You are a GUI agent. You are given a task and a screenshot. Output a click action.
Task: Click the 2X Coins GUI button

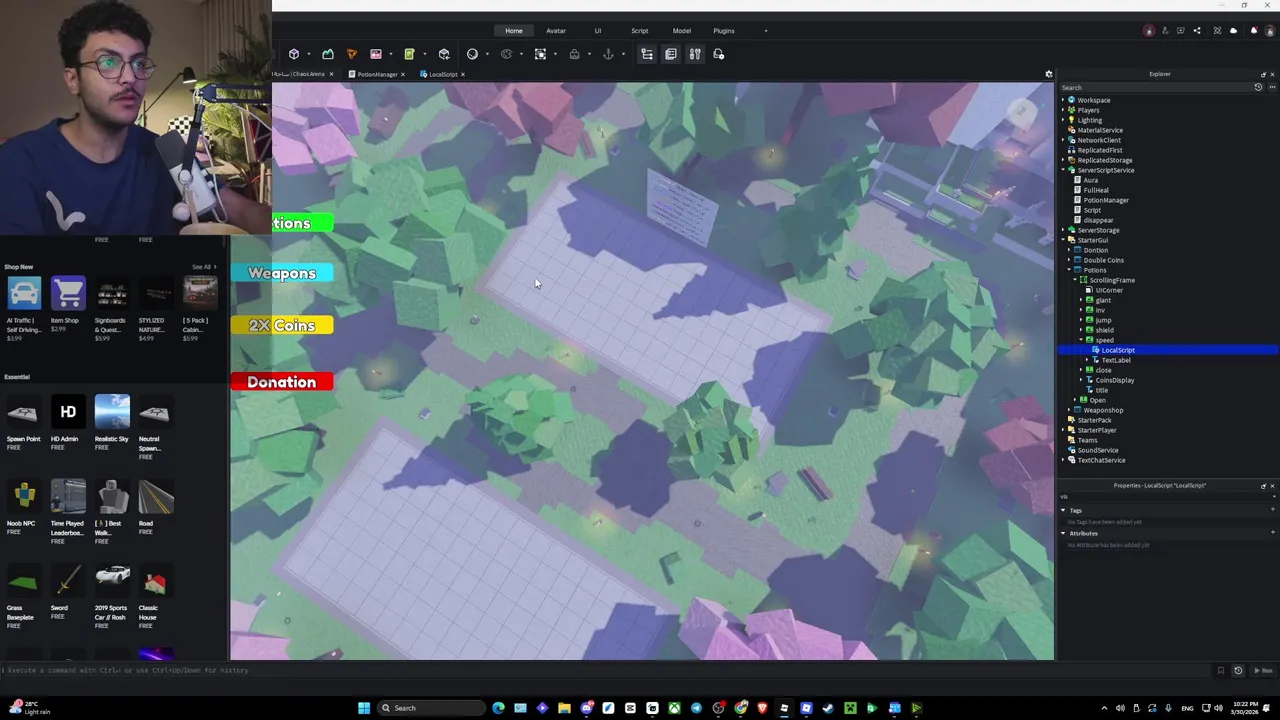[x=282, y=326]
